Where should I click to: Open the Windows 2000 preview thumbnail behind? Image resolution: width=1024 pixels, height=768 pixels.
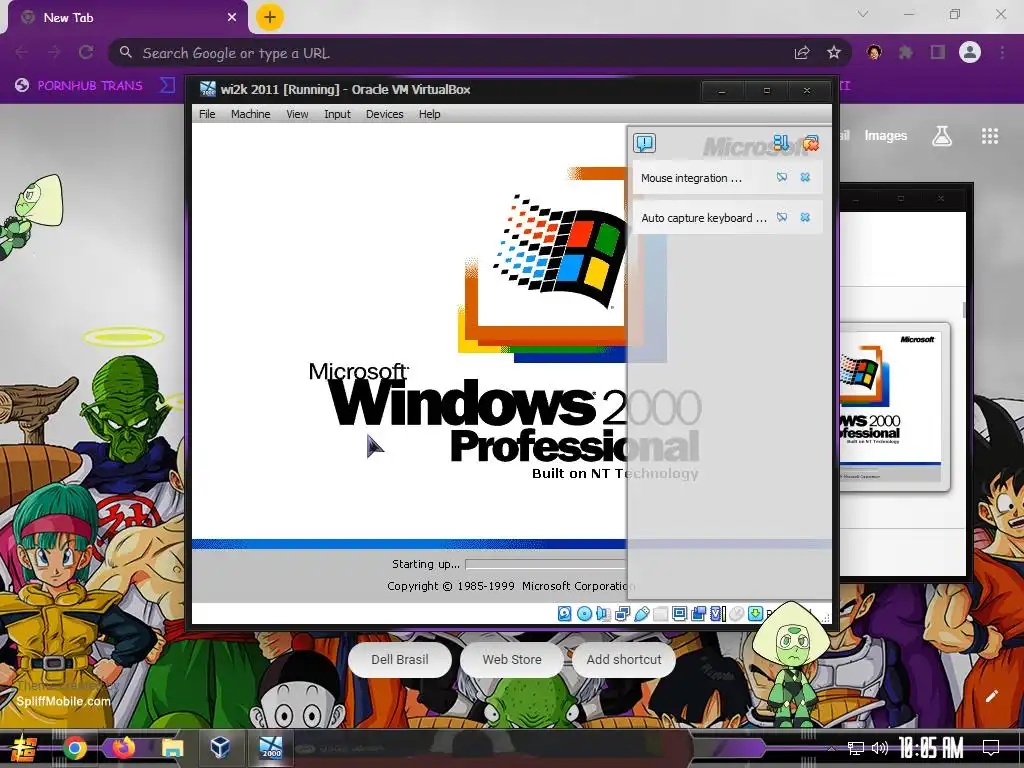tap(893, 406)
